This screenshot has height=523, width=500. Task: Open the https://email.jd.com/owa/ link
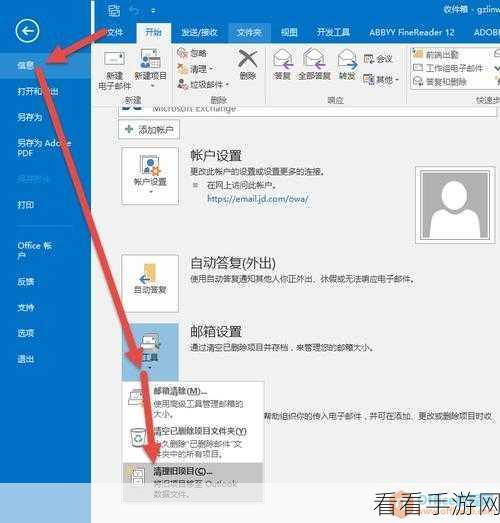click(x=258, y=199)
